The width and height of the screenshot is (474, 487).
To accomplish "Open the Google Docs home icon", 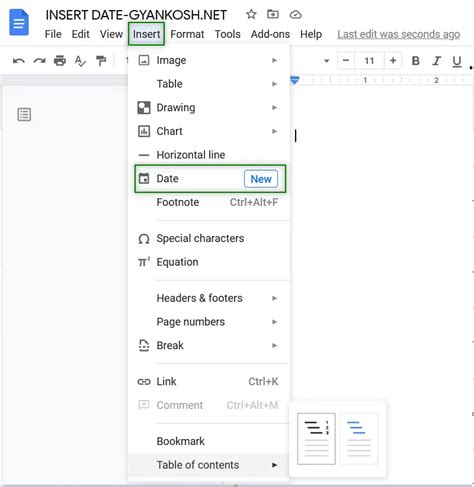I will click(19, 22).
